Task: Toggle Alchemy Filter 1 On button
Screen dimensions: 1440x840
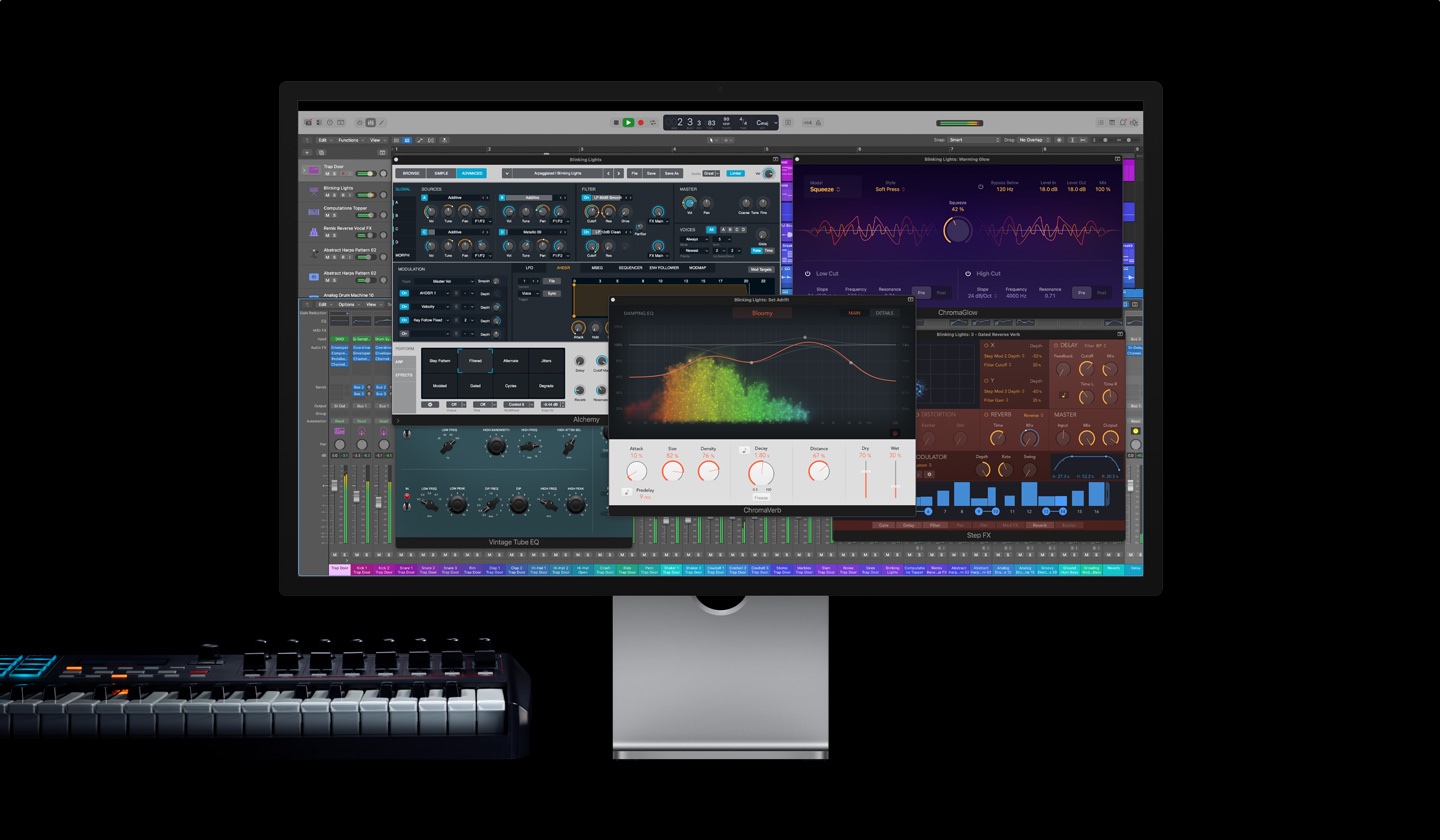Action: [x=586, y=198]
